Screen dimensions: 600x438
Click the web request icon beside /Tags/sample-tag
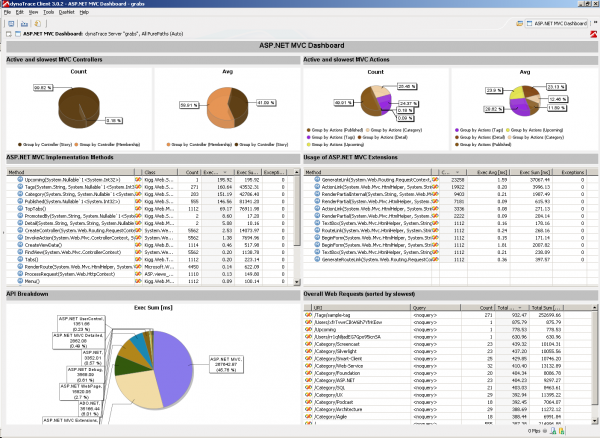click(308, 315)
